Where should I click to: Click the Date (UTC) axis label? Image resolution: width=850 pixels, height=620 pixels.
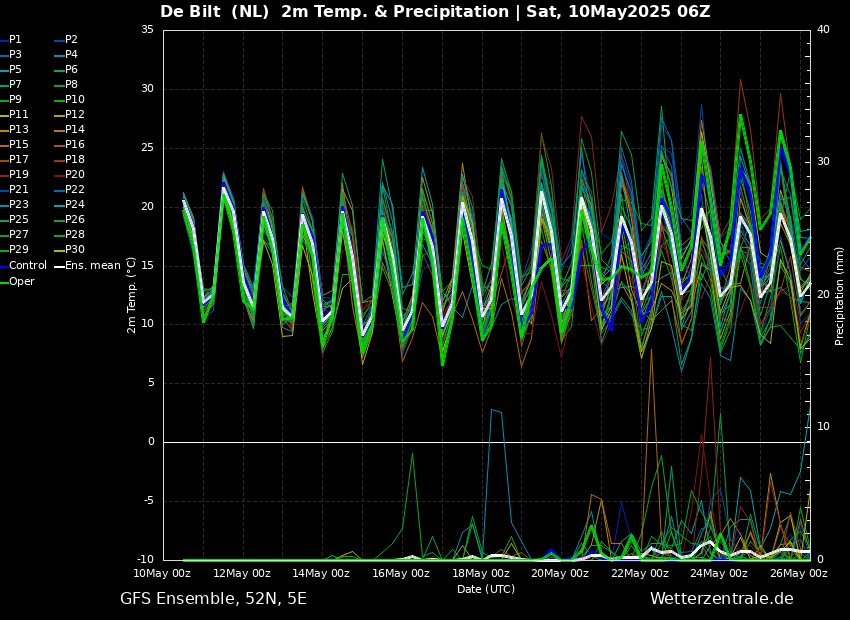tap(486, 590)
